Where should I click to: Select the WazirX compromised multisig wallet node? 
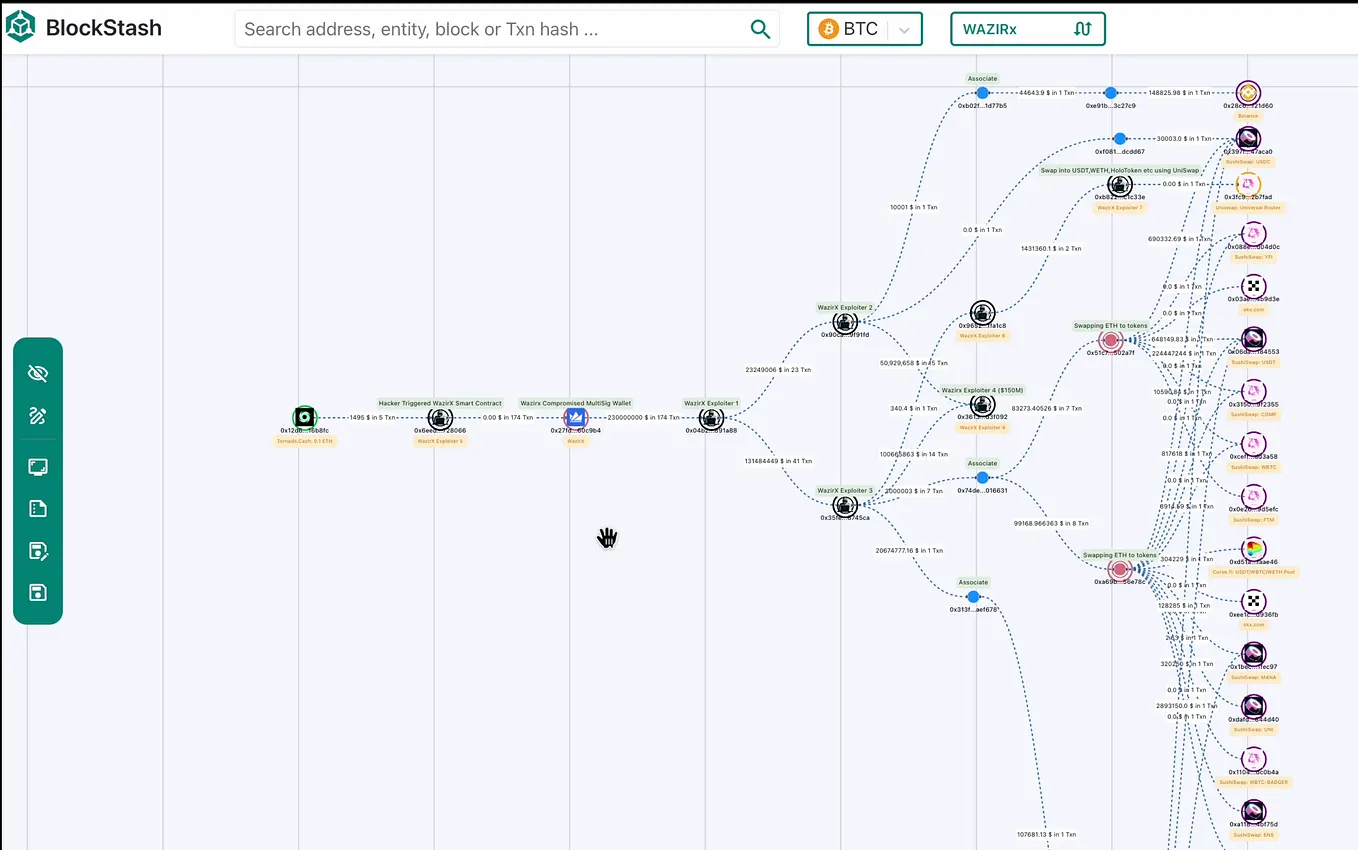[x=575, y=417]
